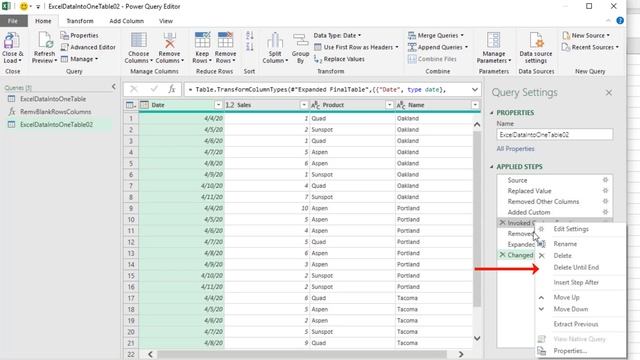Open the File tab
The image size is (640, 360).
coord(13,21)
